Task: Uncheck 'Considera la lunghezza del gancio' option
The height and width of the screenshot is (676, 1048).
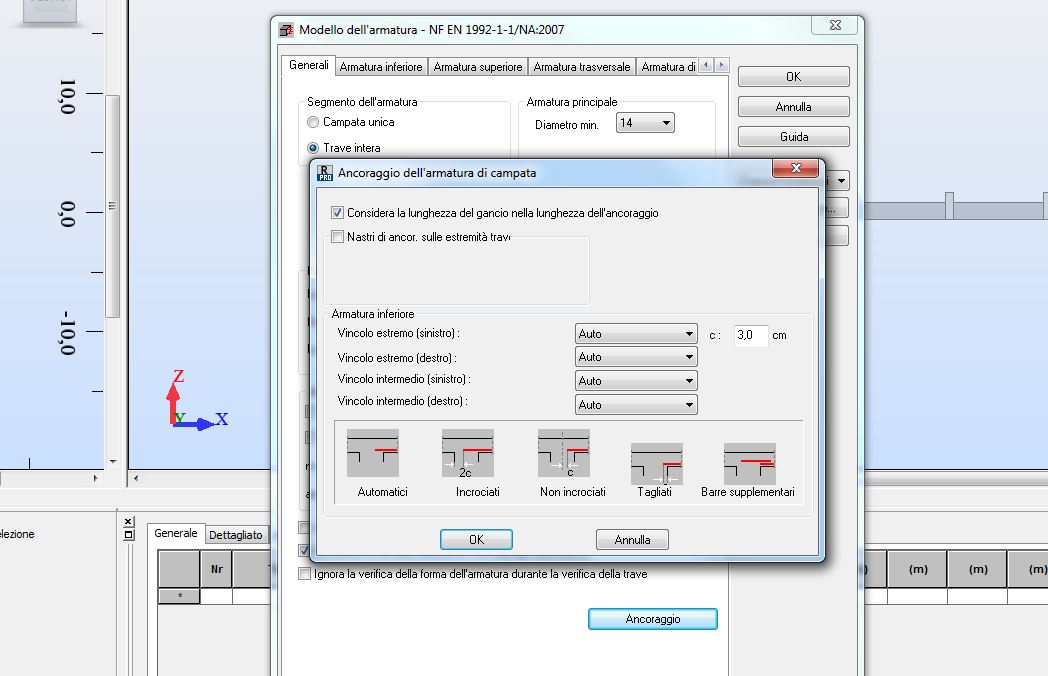Action: (337, 212)
